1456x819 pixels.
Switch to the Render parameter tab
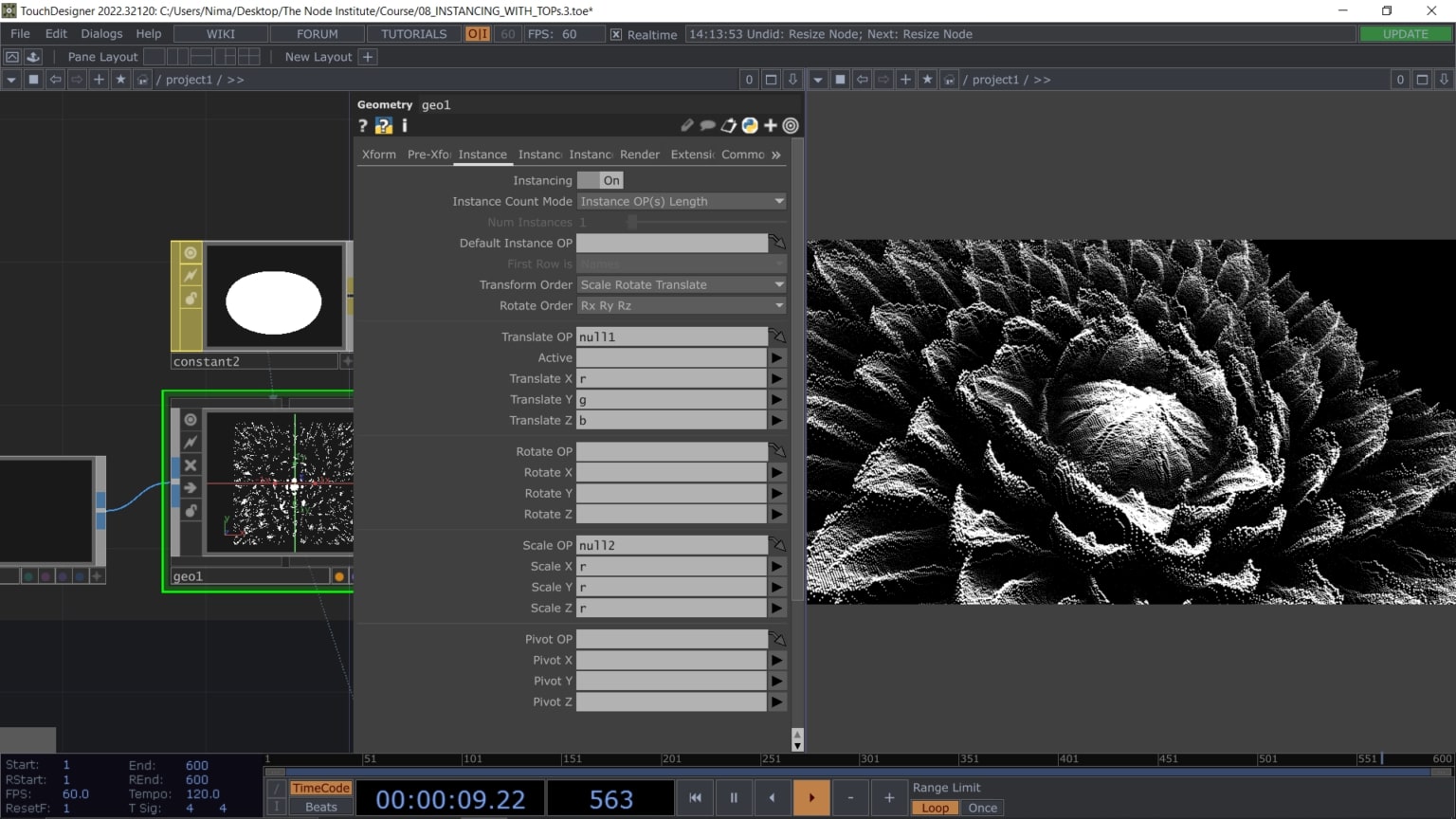639,155
